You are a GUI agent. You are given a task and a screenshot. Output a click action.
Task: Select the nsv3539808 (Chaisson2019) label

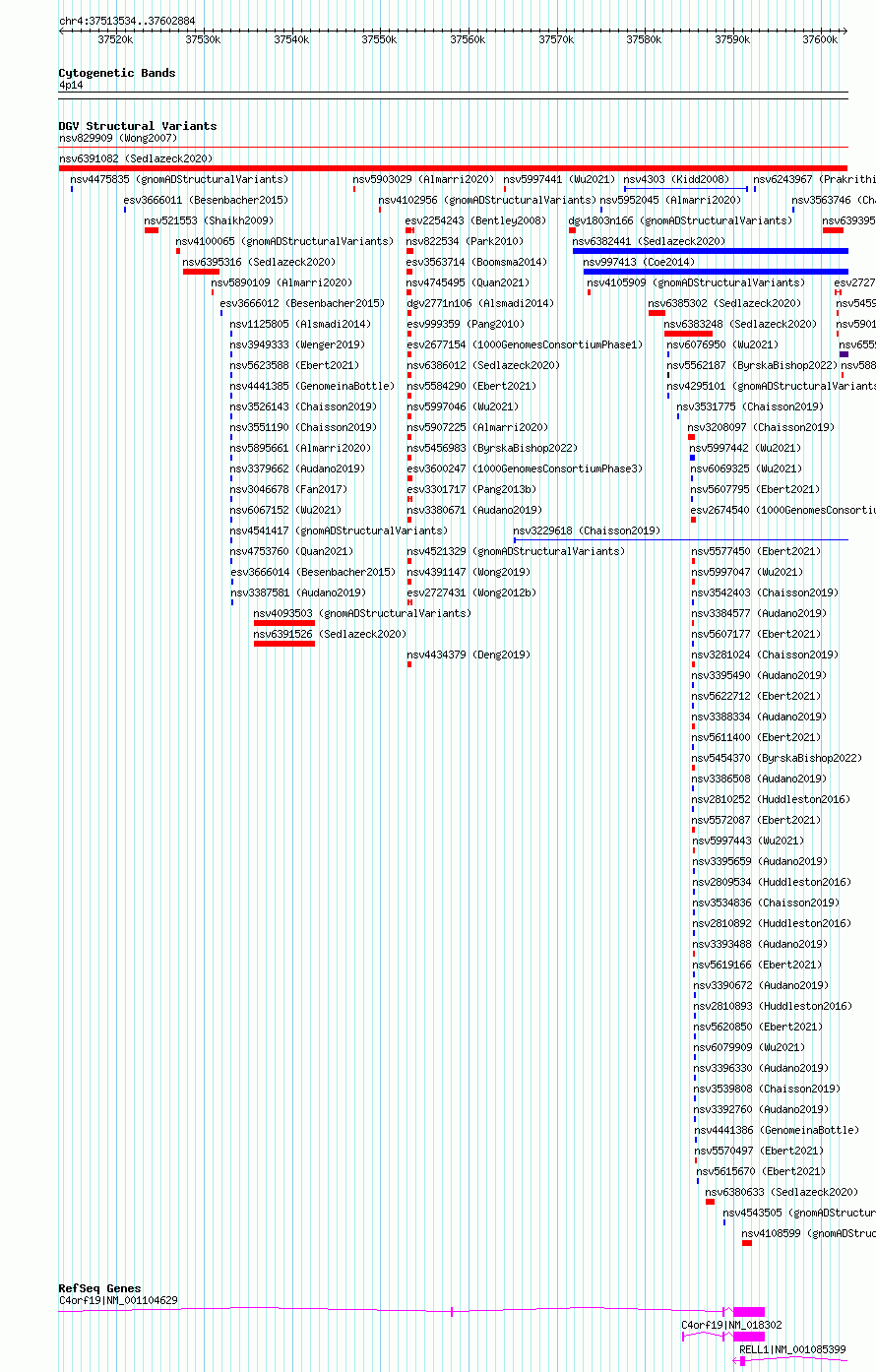tap(765, 1089)
